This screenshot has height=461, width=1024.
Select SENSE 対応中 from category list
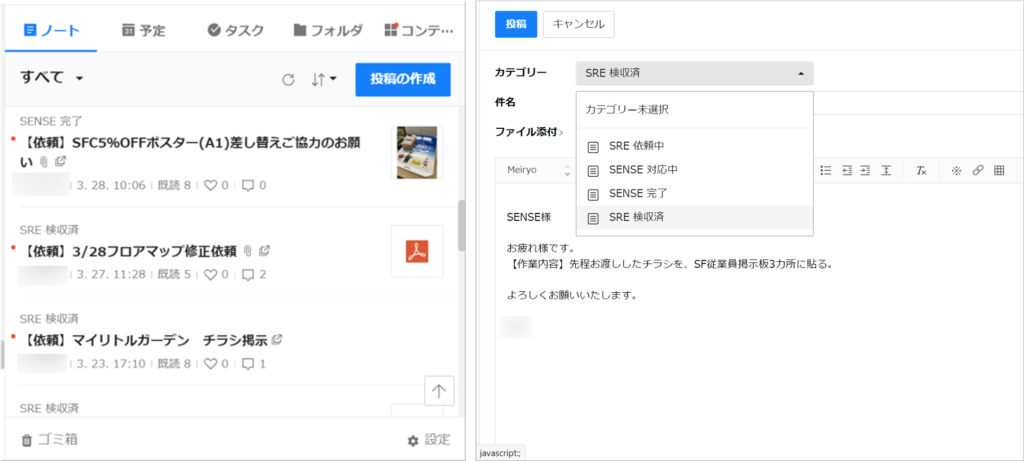642,170
